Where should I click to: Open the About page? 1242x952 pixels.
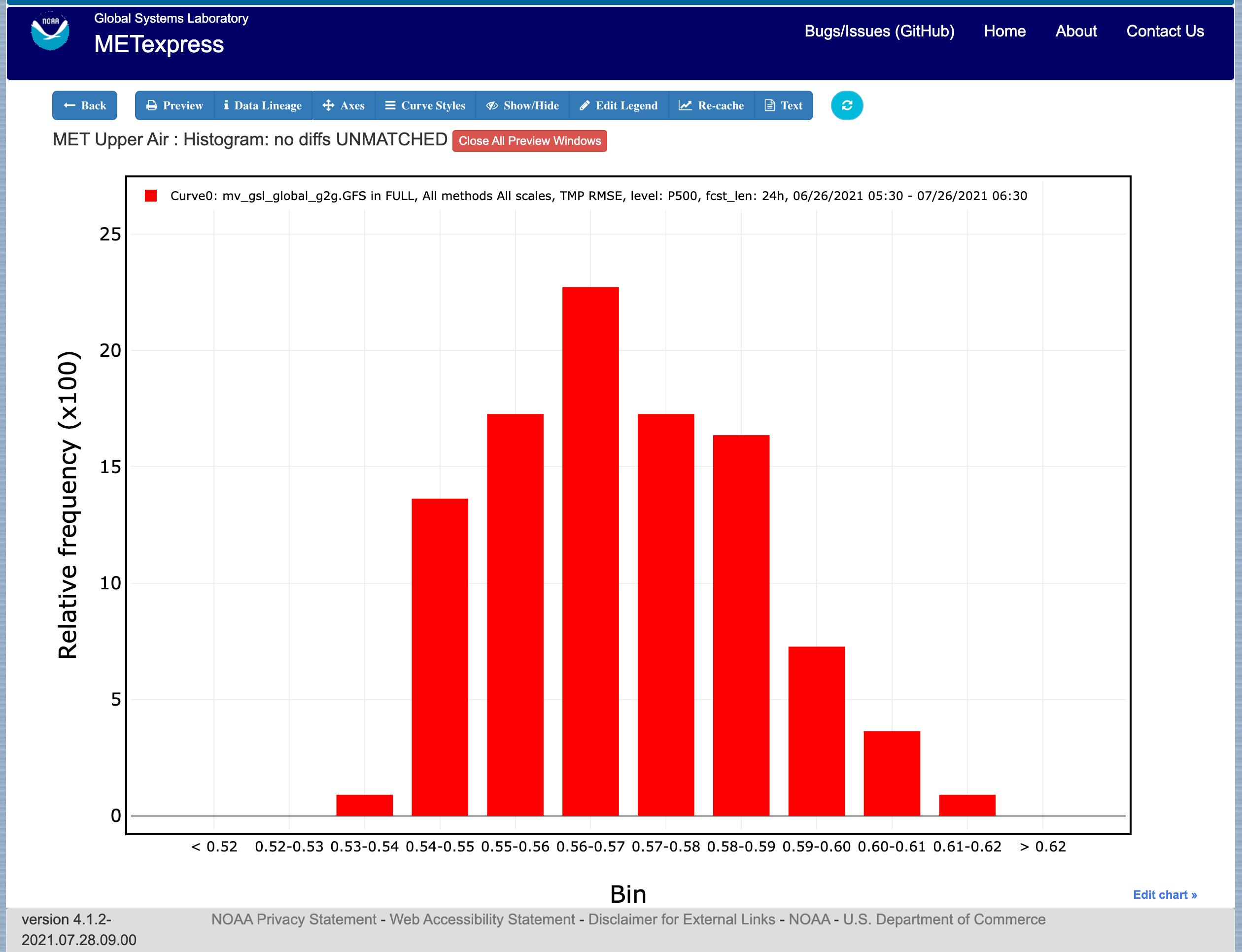click(1075, 31)
